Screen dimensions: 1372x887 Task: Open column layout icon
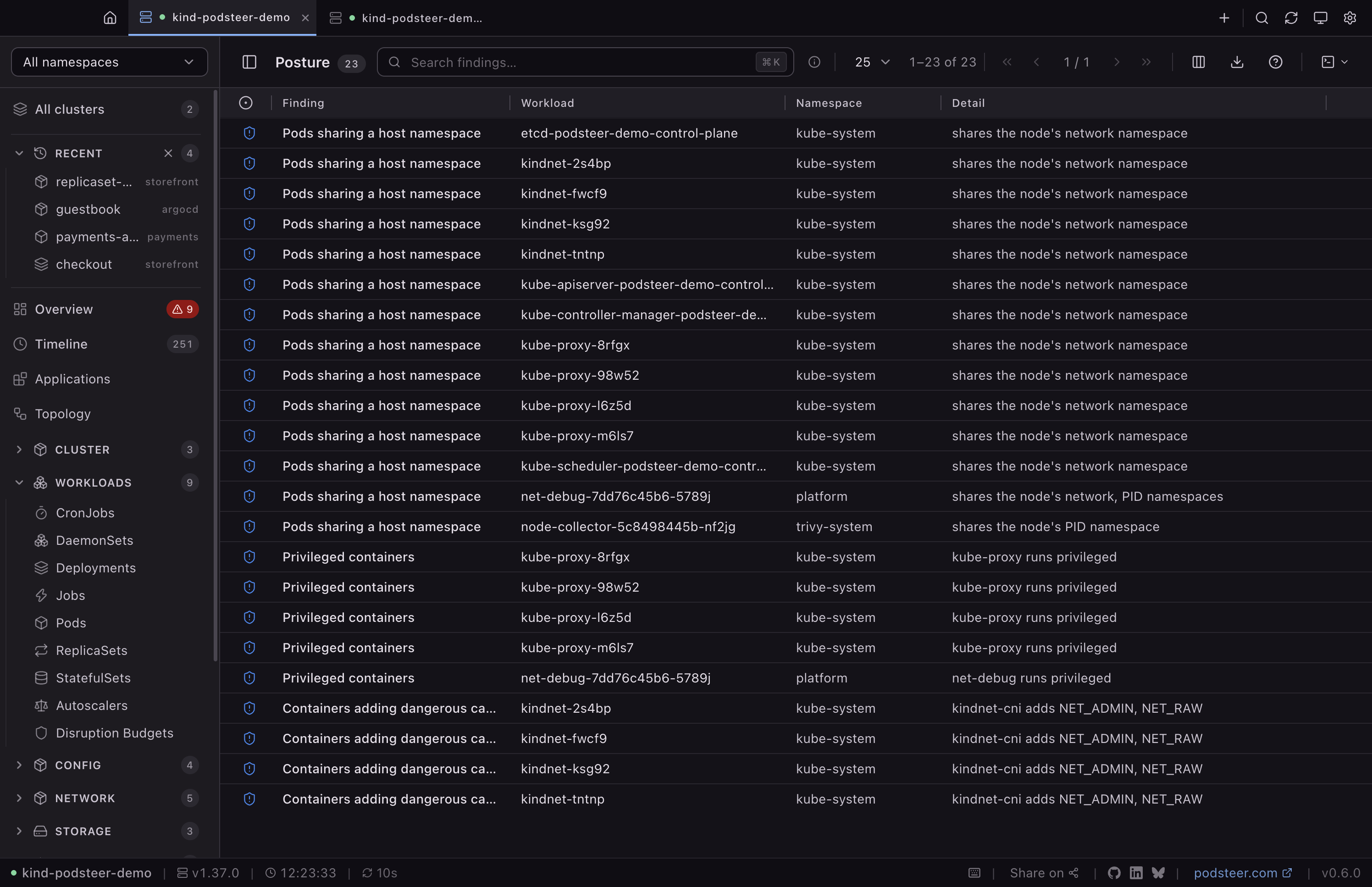(x=1198, y=62)
